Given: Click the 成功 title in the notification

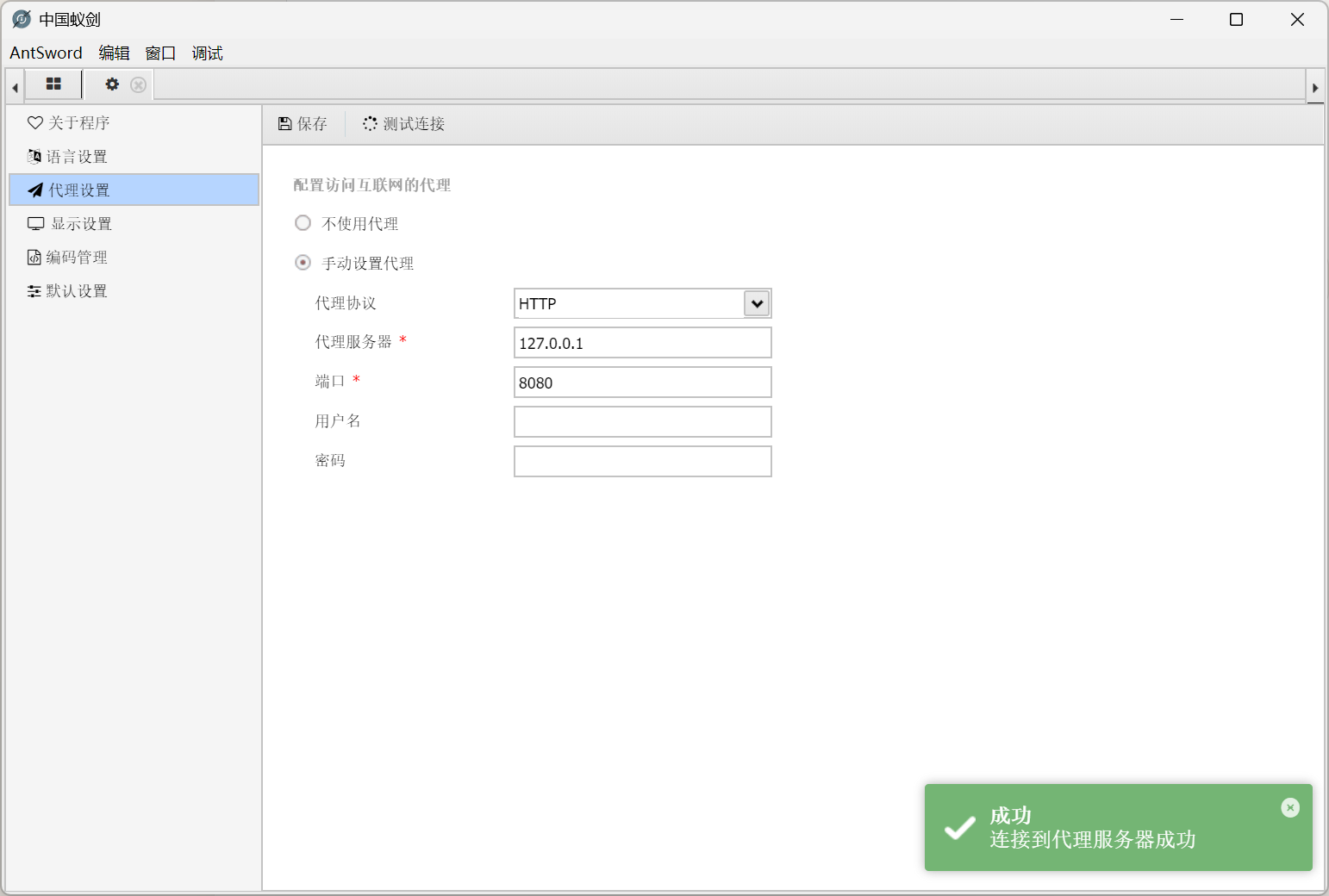Looking at the screenshot, I should [1010, 815].
